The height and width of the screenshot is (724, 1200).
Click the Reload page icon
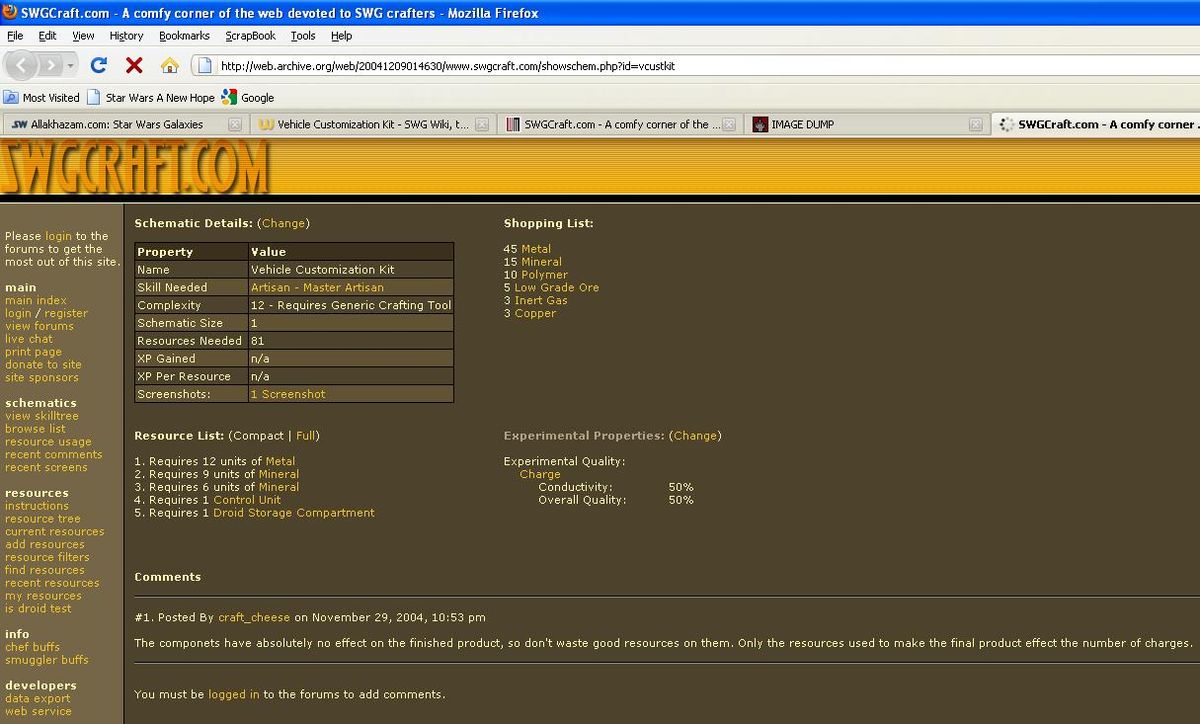98,66
